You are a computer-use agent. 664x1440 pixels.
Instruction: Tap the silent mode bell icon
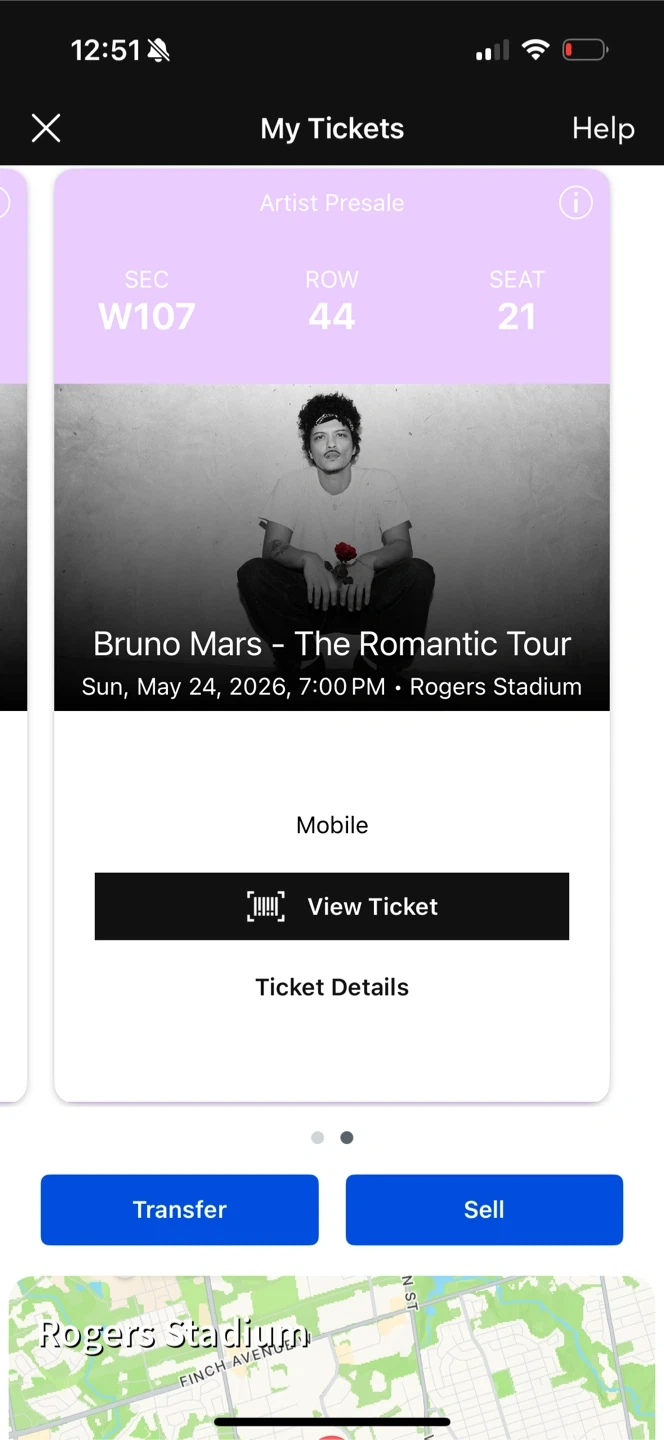point(158,50)
